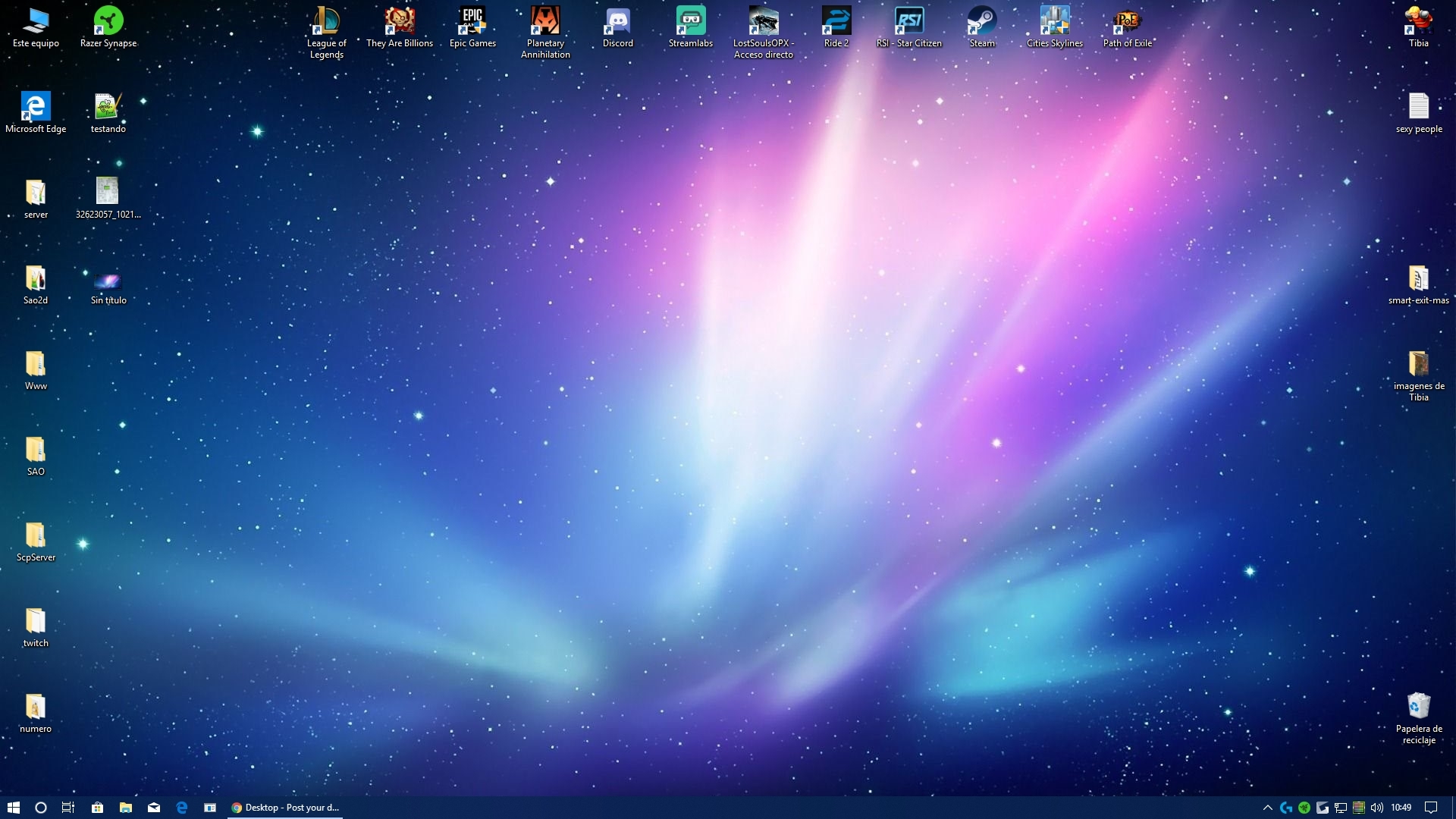
Task: Select LostSoulsOPX Acceso directo shortcut
Action: pyautogui.click(x=764, y=33)
